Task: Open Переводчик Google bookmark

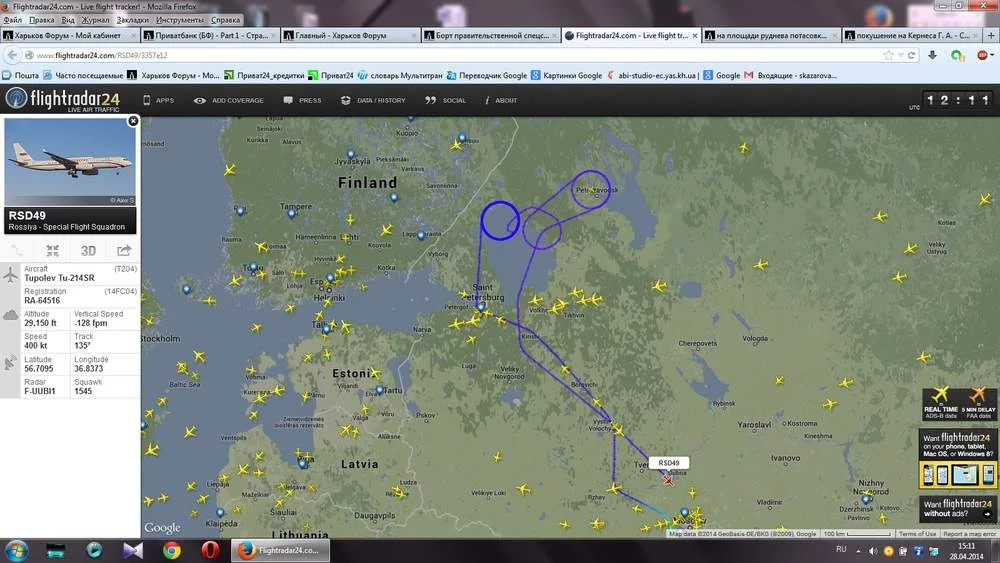Action: pyautogui.click(x=487, y=75)
